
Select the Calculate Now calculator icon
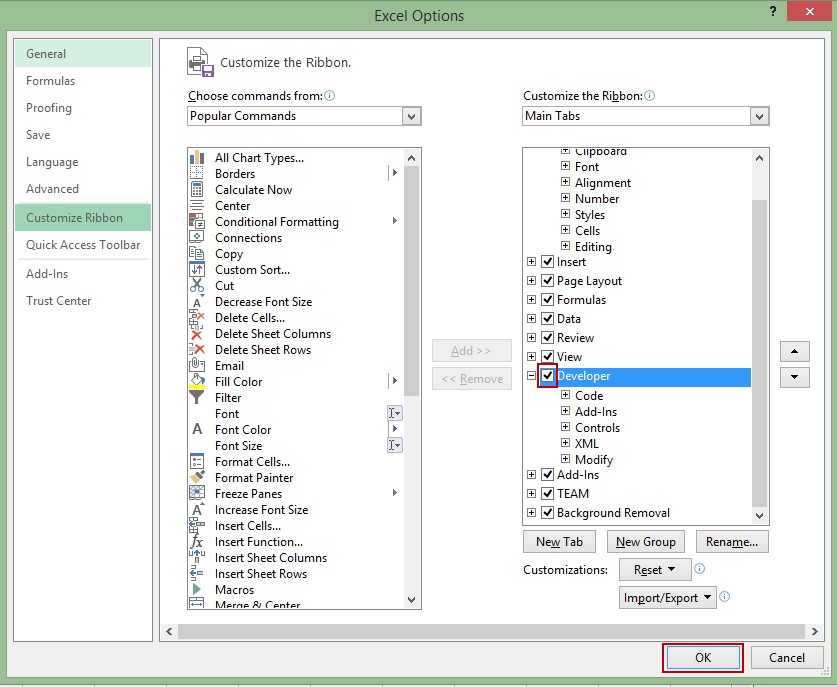tap(197, 189)
